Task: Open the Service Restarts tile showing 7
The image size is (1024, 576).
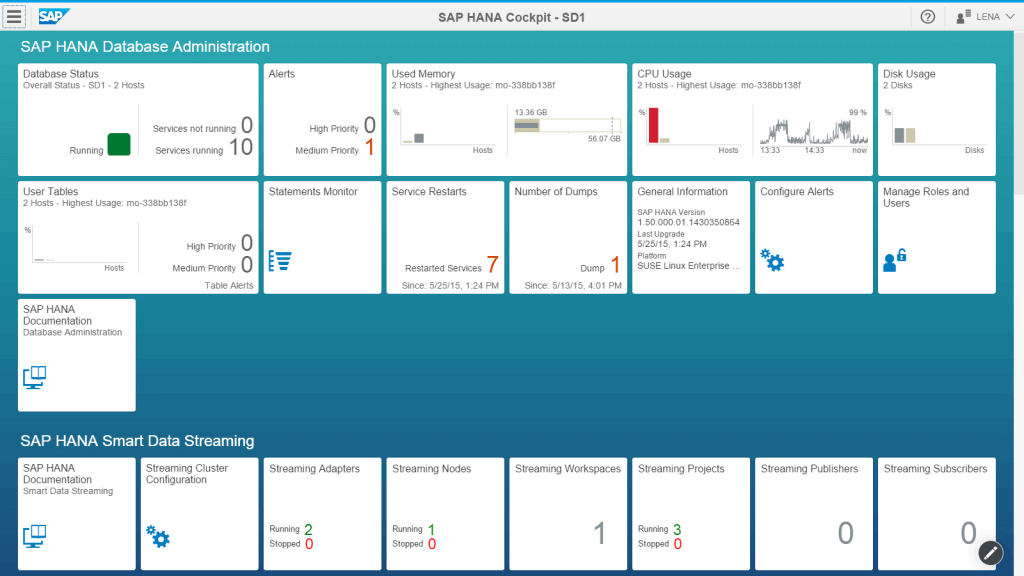Action: point(445,236)
